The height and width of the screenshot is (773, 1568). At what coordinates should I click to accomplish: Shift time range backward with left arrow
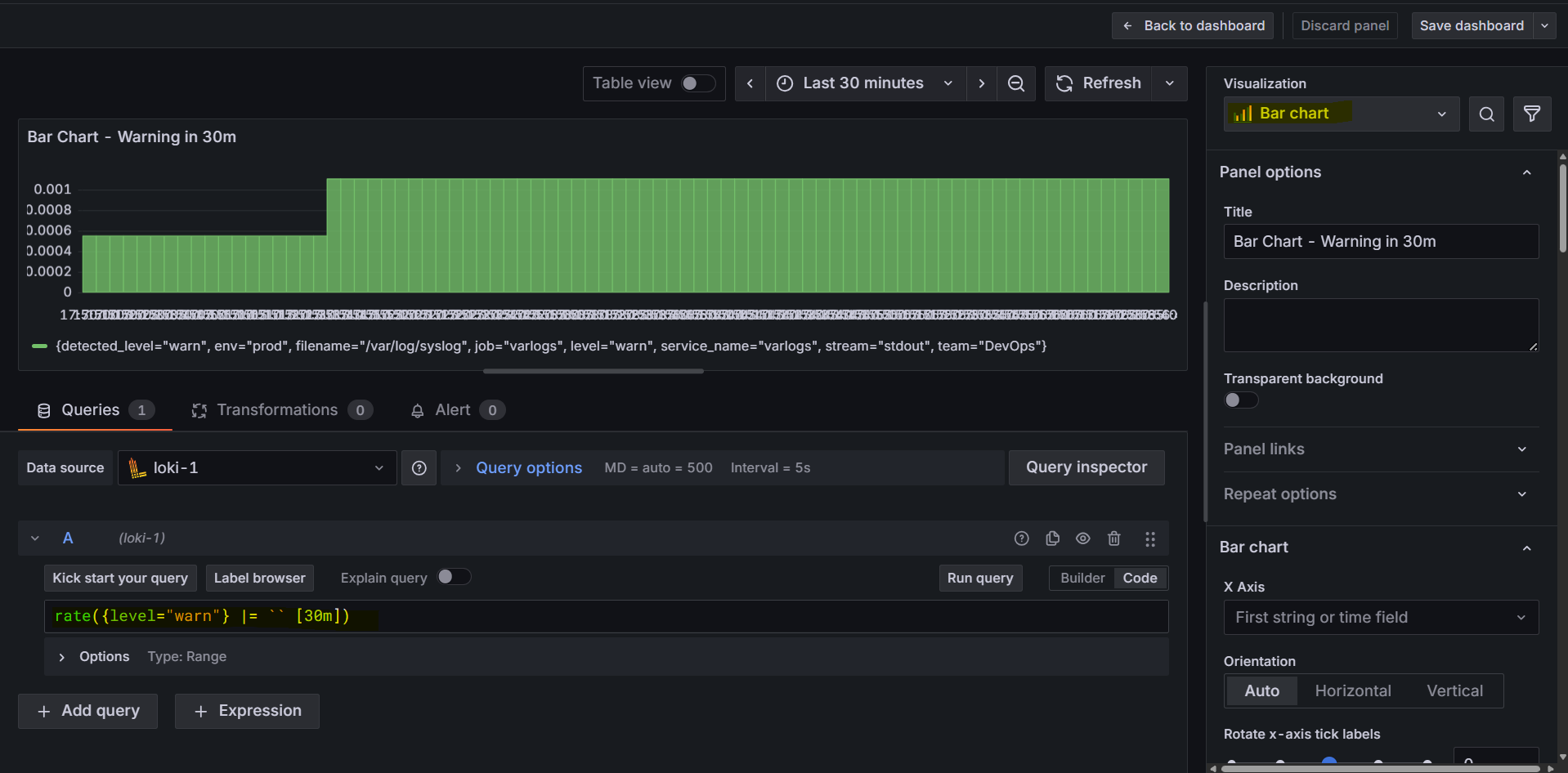(x=750, y=83)
